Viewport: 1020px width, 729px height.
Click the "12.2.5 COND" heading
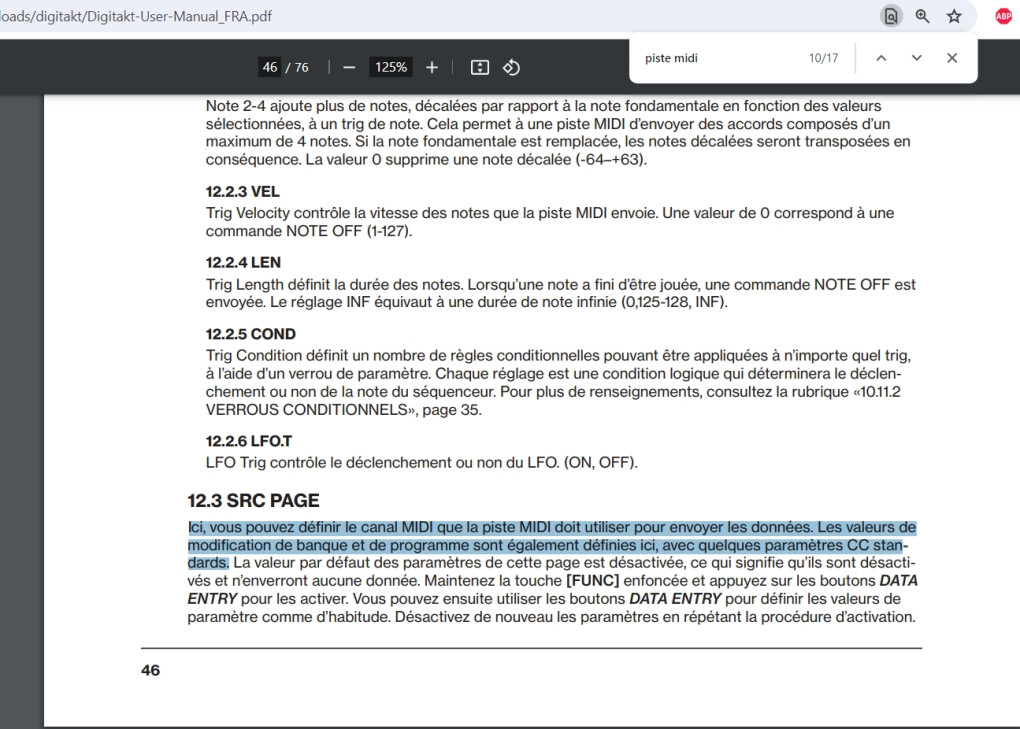[250, 334]
